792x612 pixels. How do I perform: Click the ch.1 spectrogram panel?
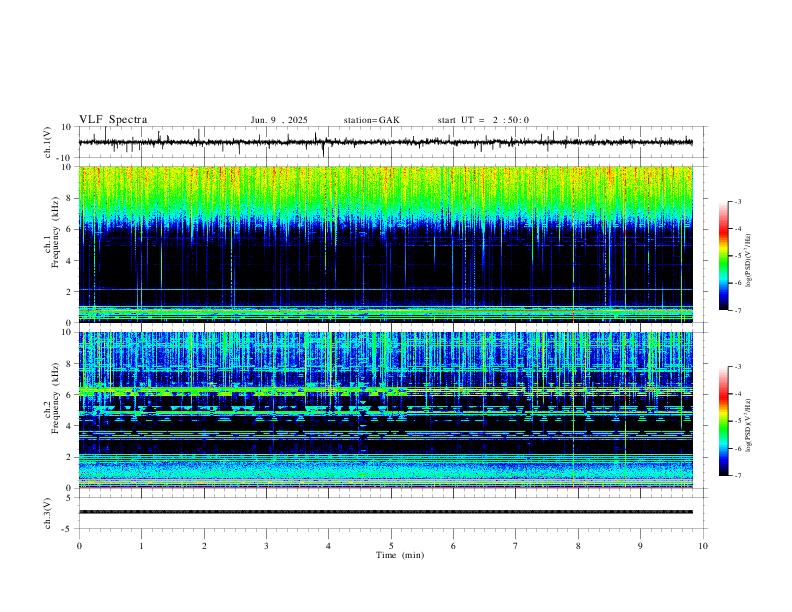click(x=385, y=244)
